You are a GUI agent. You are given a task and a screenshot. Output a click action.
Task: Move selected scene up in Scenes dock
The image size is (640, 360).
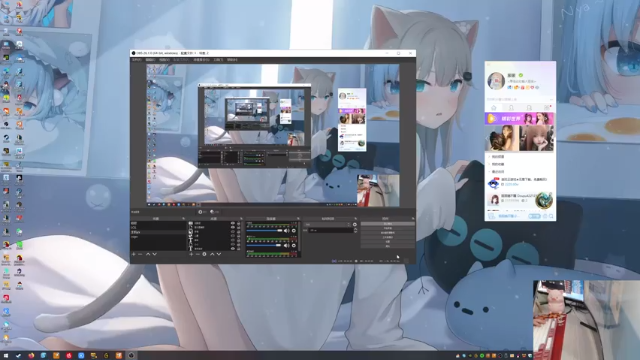[x=148, y=254]
